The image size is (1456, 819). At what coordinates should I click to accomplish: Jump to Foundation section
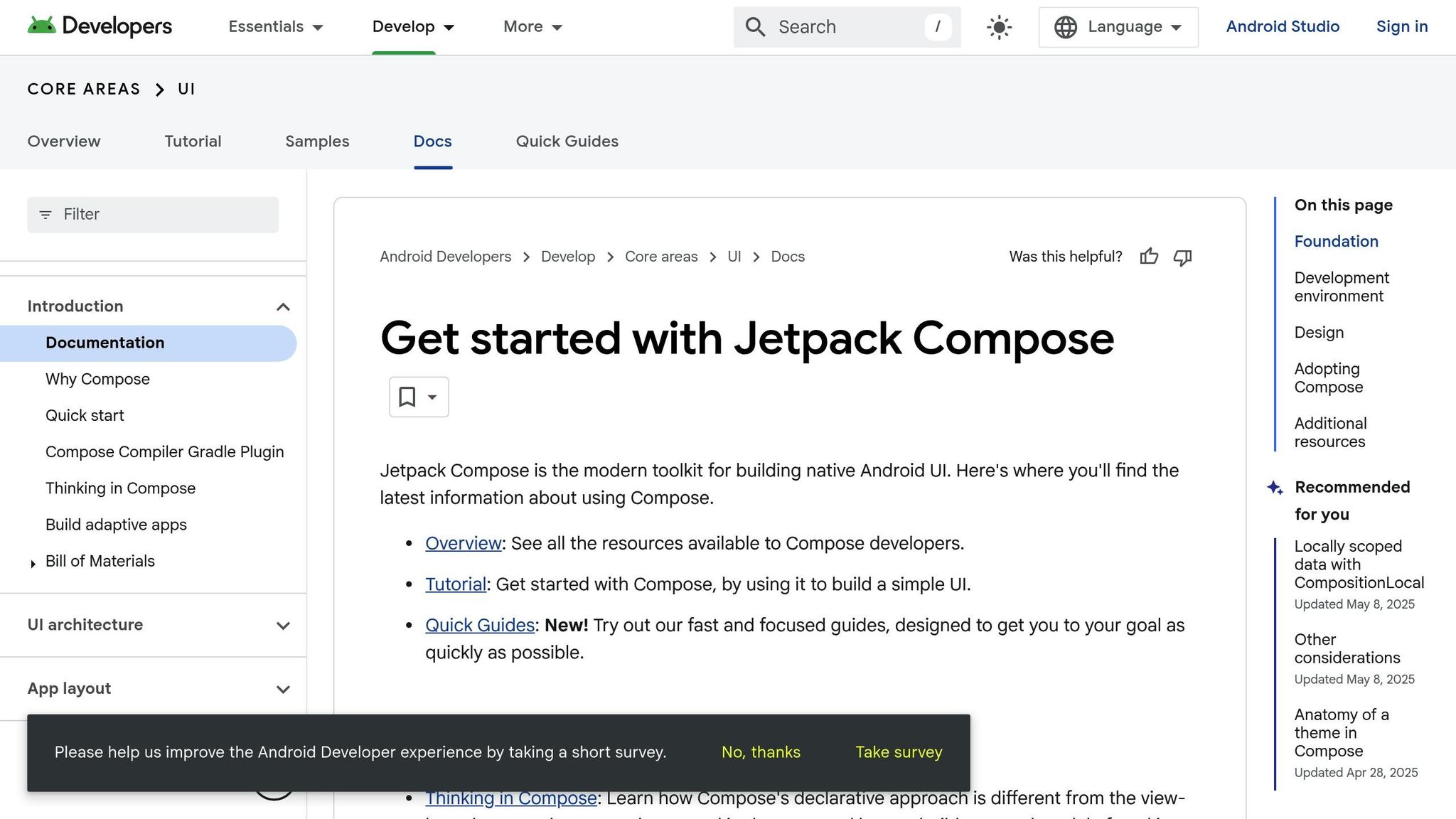pyautogui.click(x=1336, y=242)
